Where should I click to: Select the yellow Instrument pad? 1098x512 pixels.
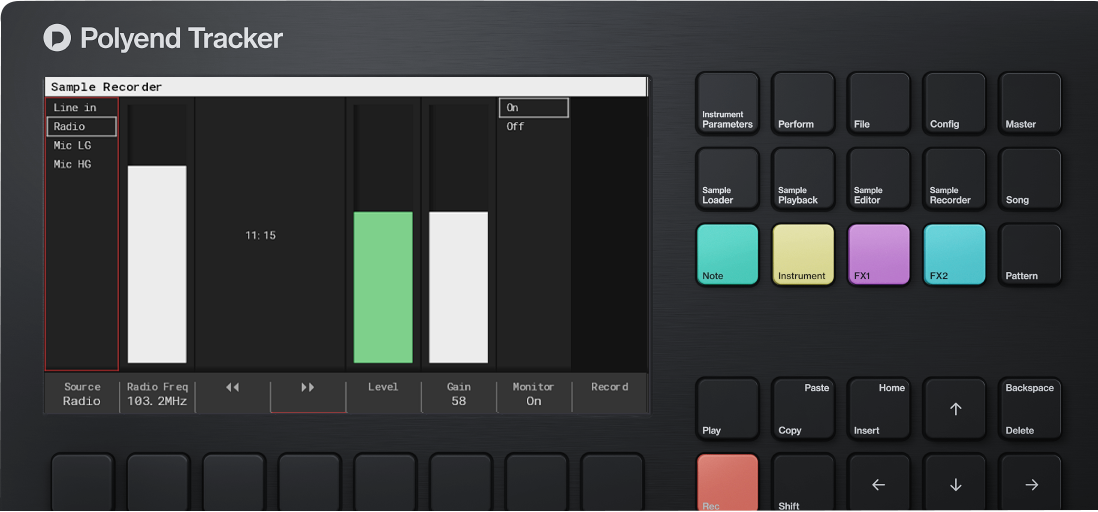point(803,254)
